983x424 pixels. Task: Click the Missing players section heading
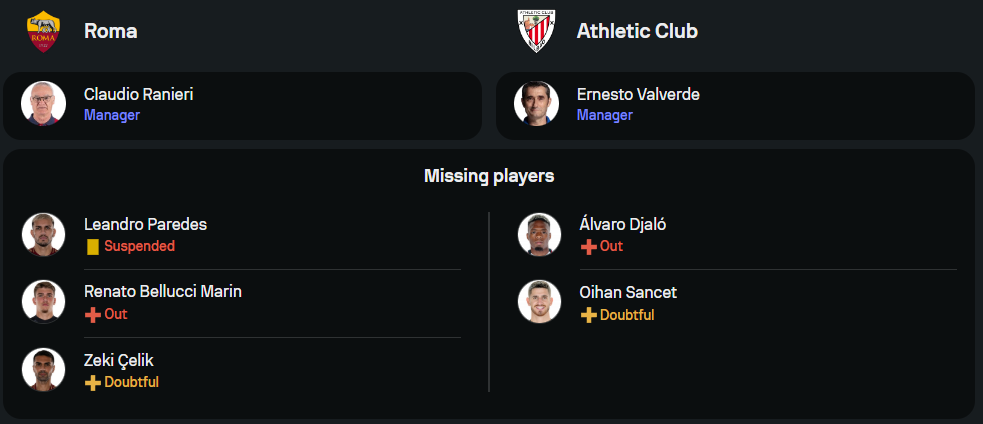[x=489, y=176]
